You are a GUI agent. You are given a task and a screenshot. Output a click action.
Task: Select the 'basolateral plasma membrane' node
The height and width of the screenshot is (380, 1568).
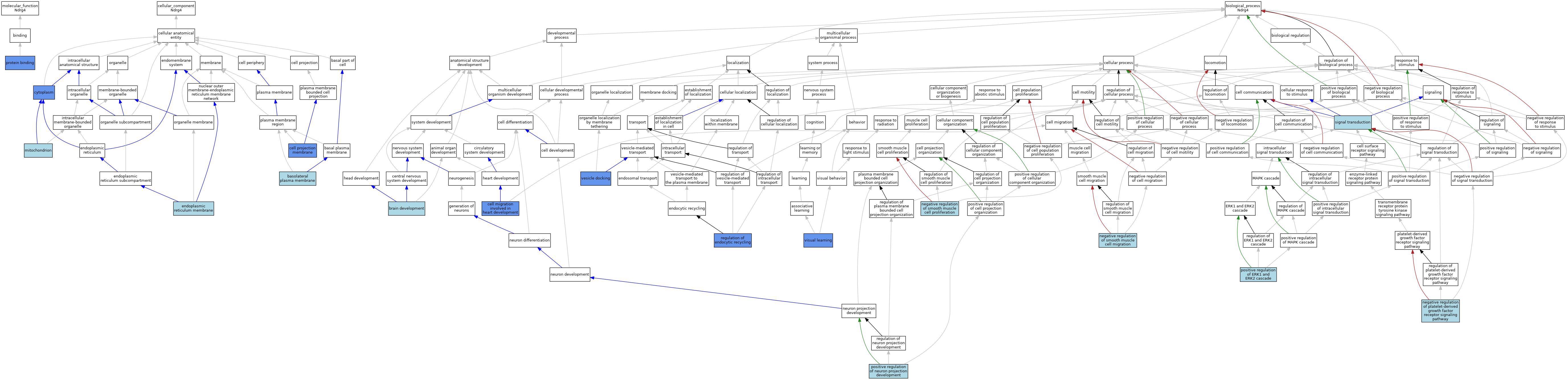tap(298, 178)
